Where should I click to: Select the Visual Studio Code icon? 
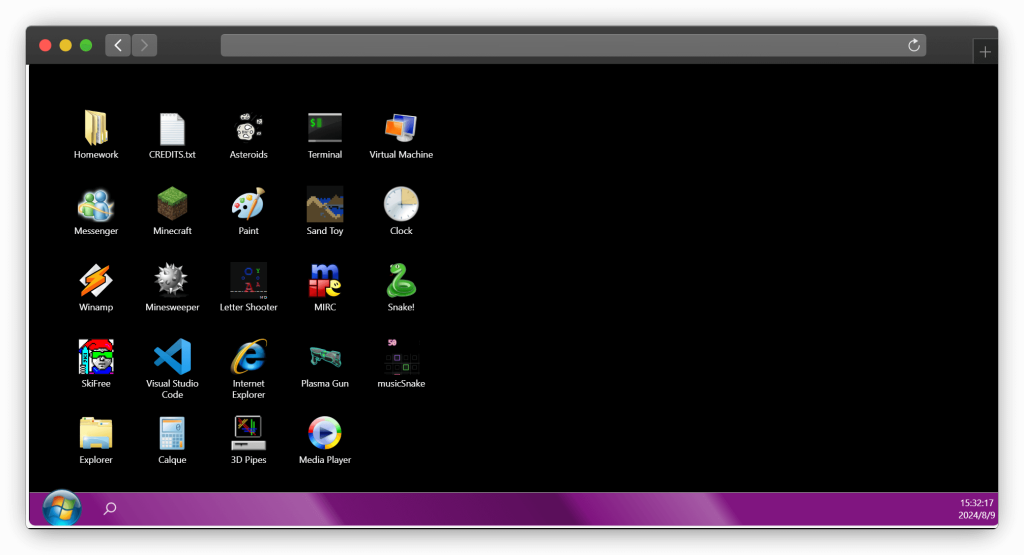click(x=172, y=357)
